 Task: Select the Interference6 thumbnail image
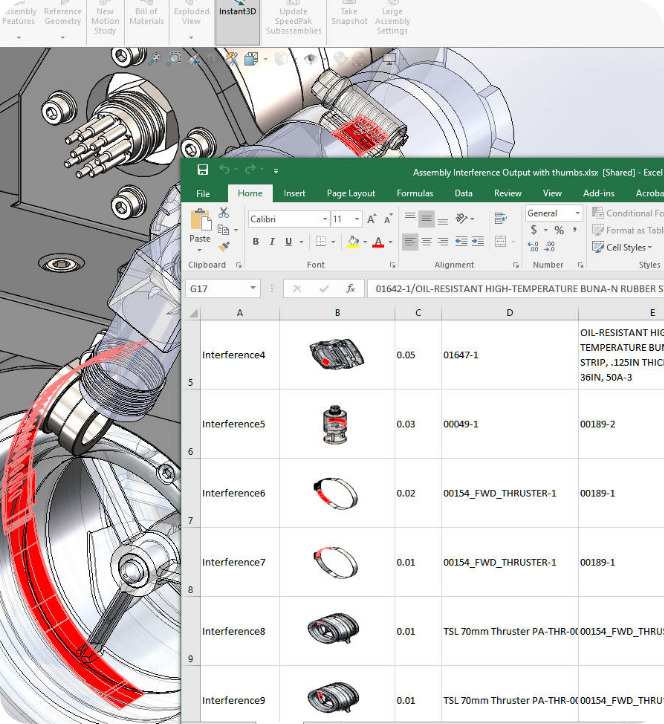point(336,492)
